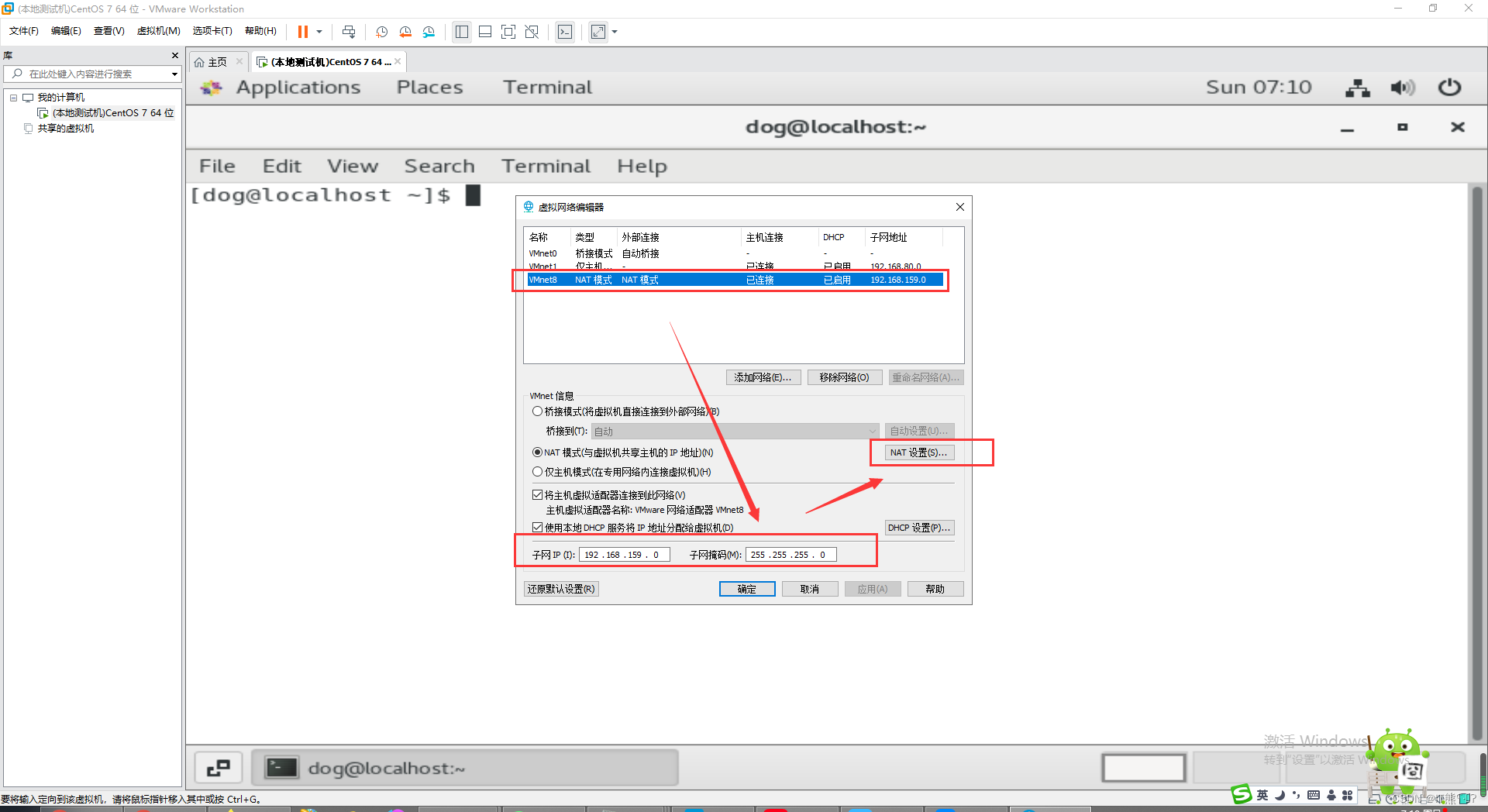Open the 编辑(E) menu
1488x812 pixels.
coord(66,31)
